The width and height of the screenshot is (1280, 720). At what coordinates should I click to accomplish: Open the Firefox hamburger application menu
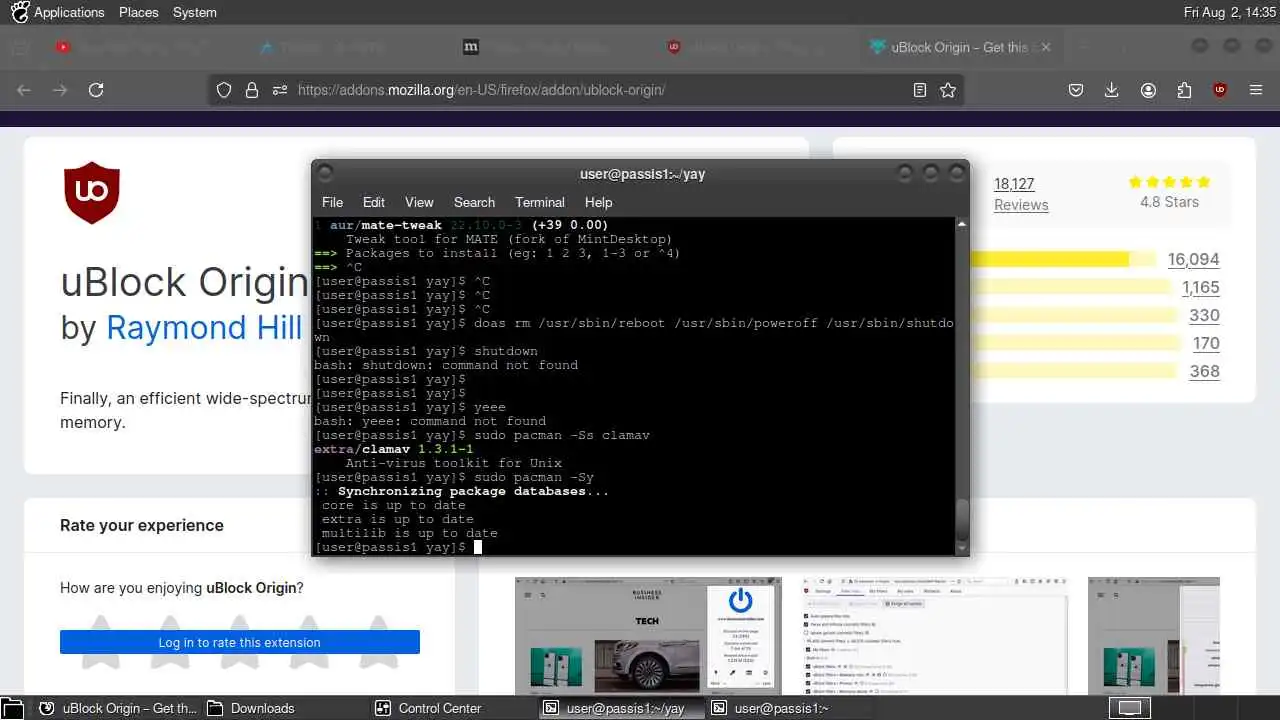pos(1256,90)
